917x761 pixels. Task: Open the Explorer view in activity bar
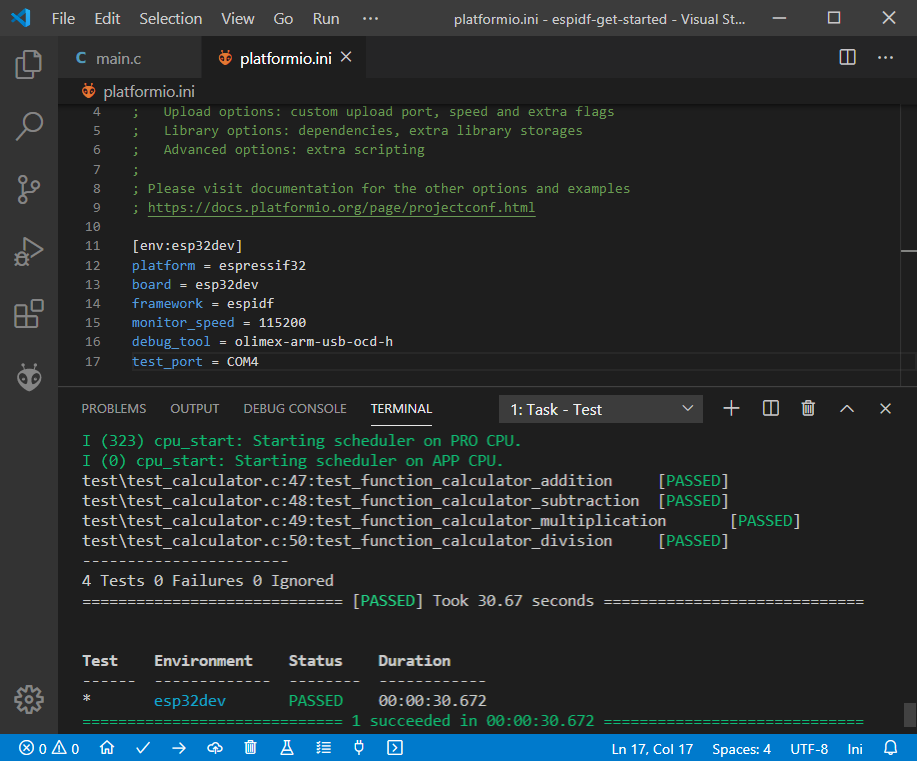coord(29,64)
